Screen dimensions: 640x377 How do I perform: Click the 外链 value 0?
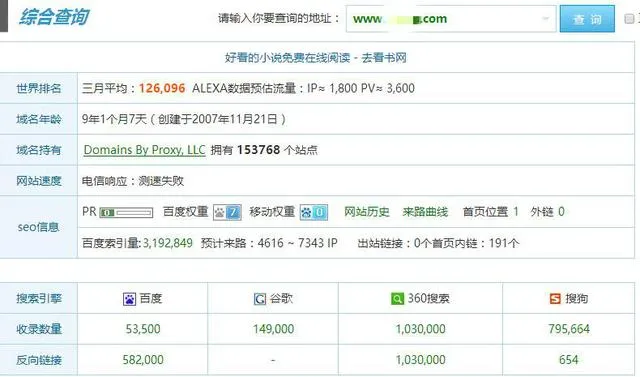(561, 212)
